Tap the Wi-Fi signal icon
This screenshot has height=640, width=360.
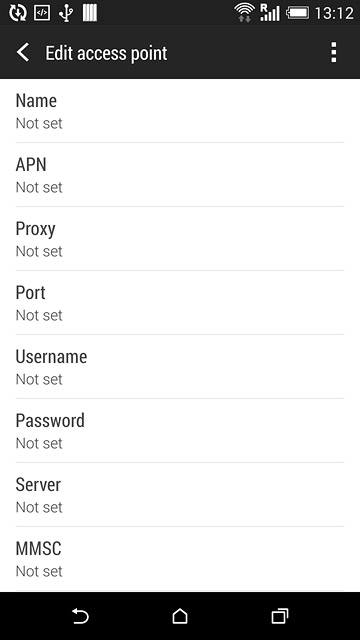click(x=245, y=13)
